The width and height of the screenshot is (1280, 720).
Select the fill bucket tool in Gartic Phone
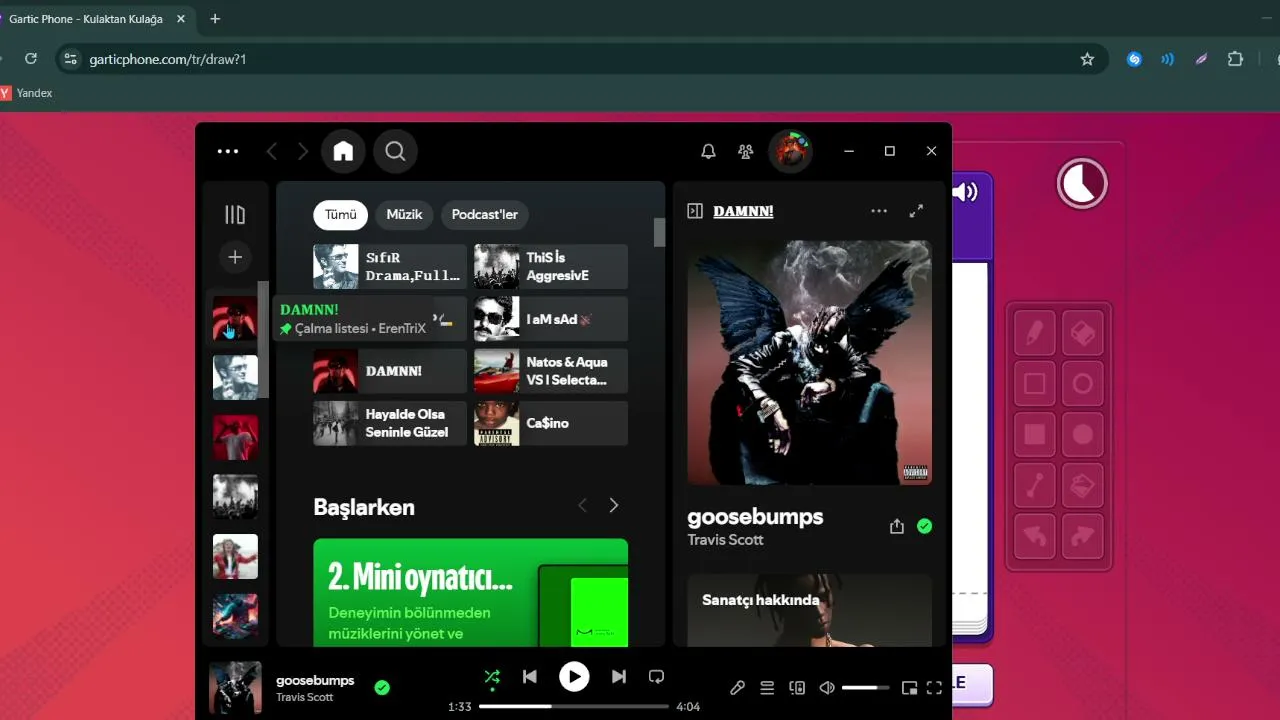[1083, 486]
